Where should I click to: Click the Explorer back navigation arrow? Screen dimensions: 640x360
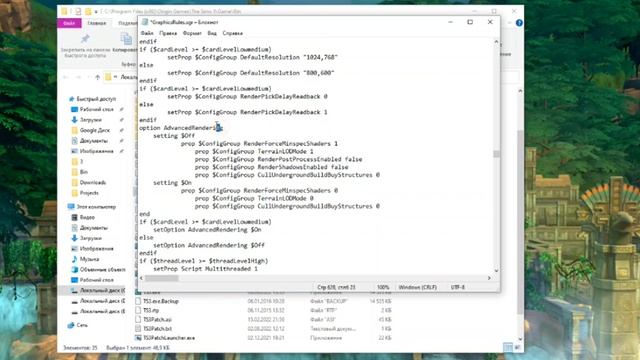click(x=66, y=77)
